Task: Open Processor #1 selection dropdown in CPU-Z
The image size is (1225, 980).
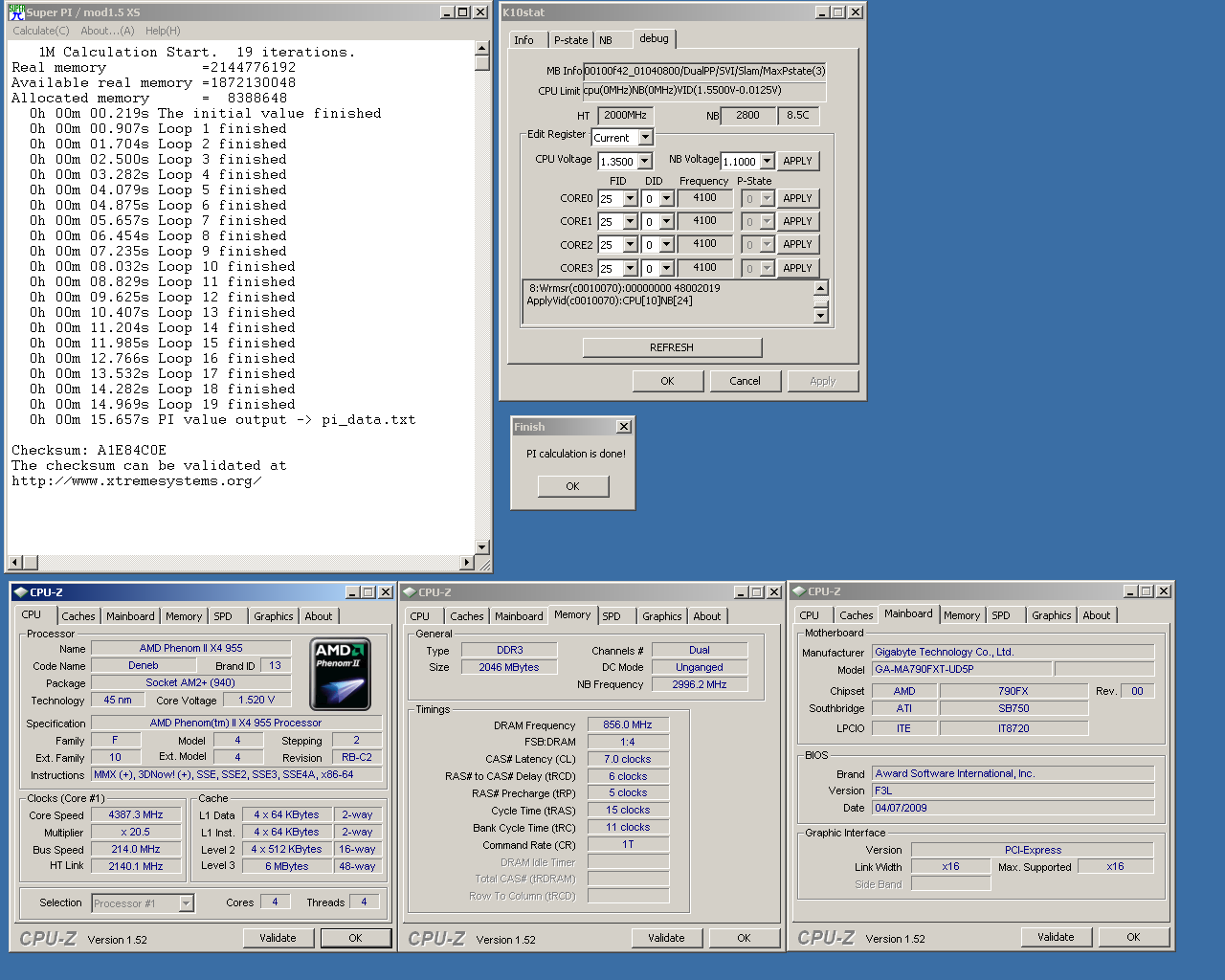Action: click(x=187, y=903)
